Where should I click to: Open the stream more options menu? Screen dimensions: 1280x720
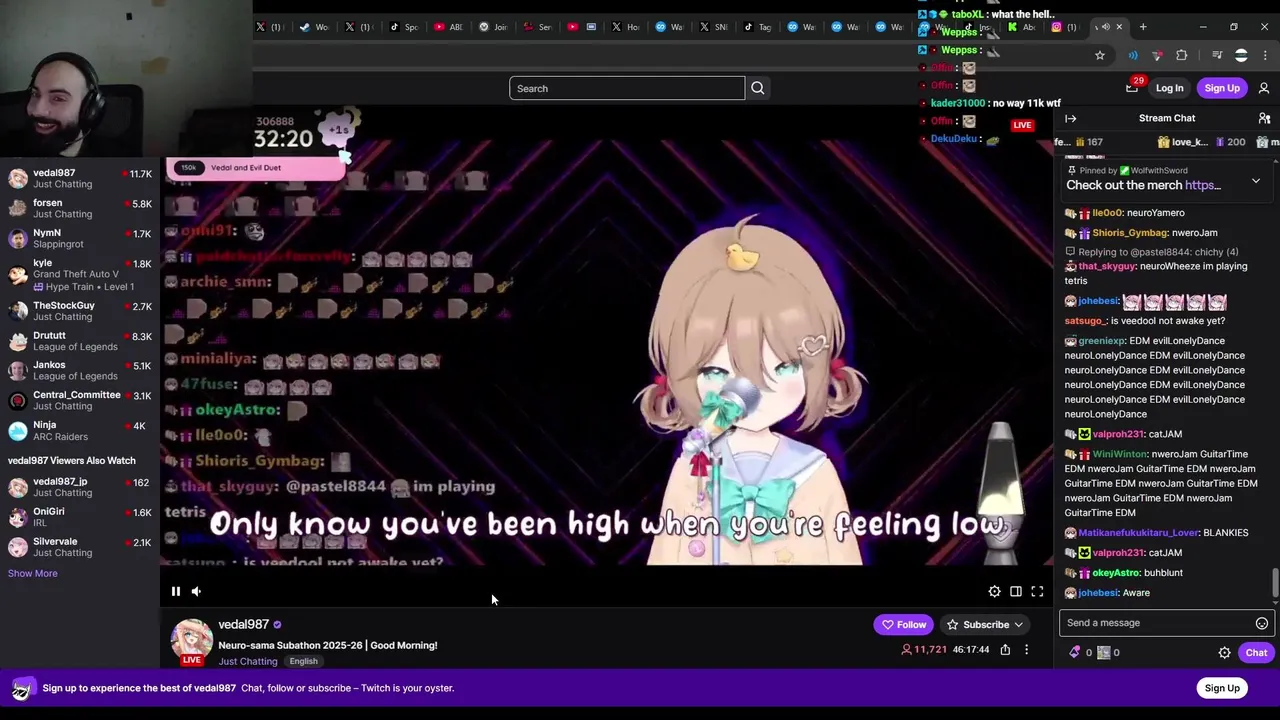tap(1026, 650)
